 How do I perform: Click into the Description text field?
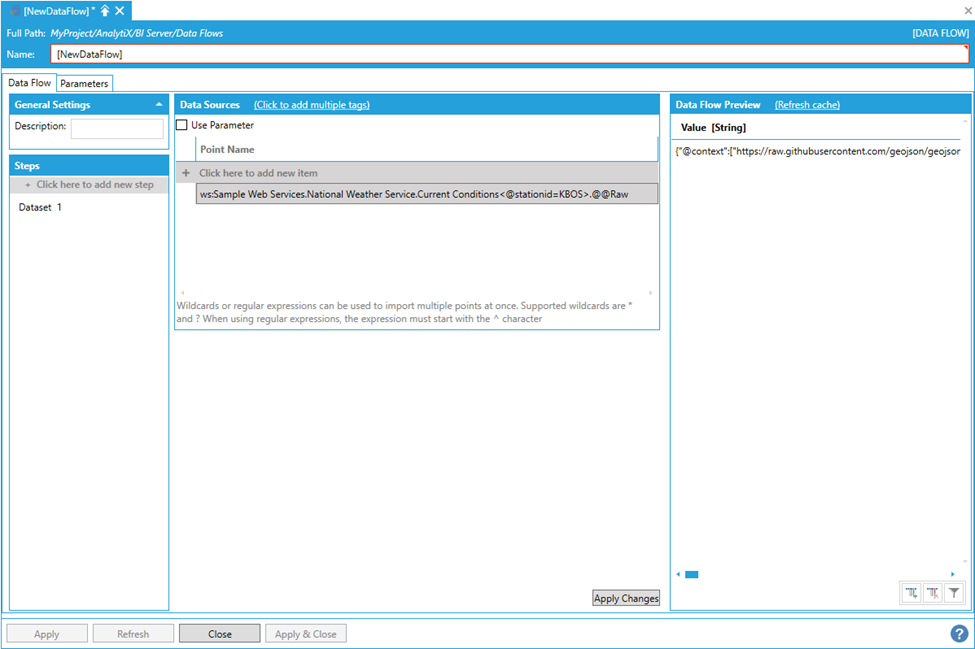tap(117, 128)
